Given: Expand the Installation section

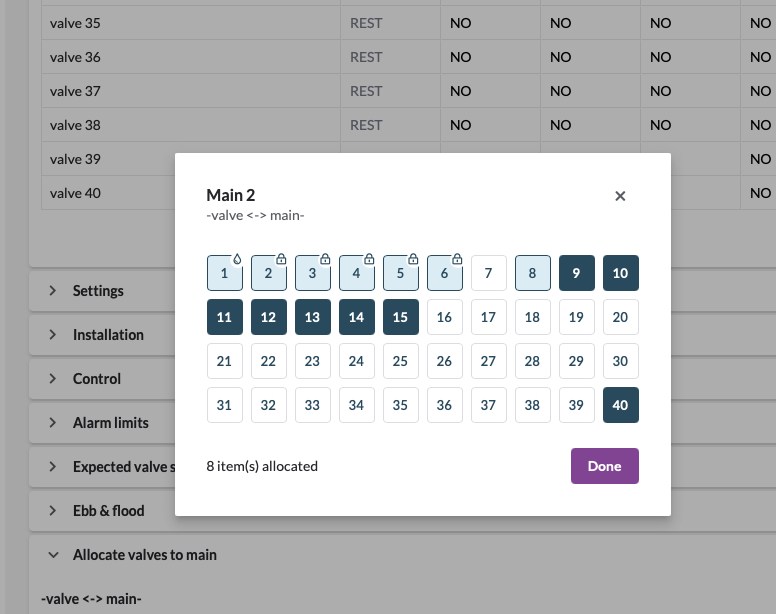Looking at the screenshot, I should pos(108,335).
